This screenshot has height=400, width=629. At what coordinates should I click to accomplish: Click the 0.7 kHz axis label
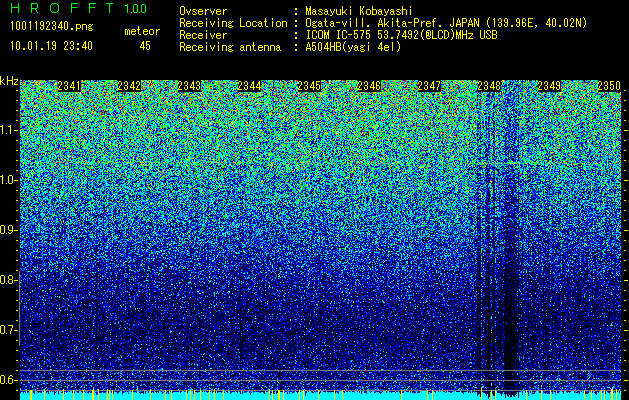[x=9, y=330]
